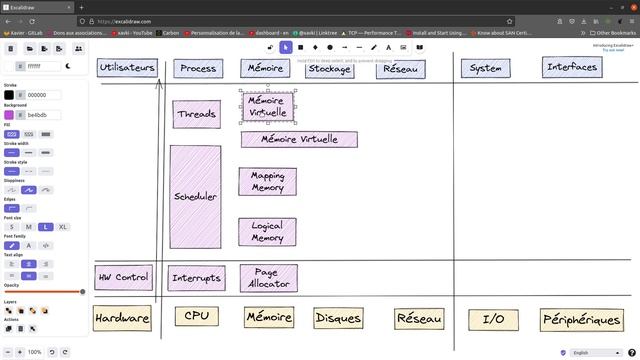Set sloppiness to architect
The width and height of the screenshot is (640, 360).
tap(12, 190)
